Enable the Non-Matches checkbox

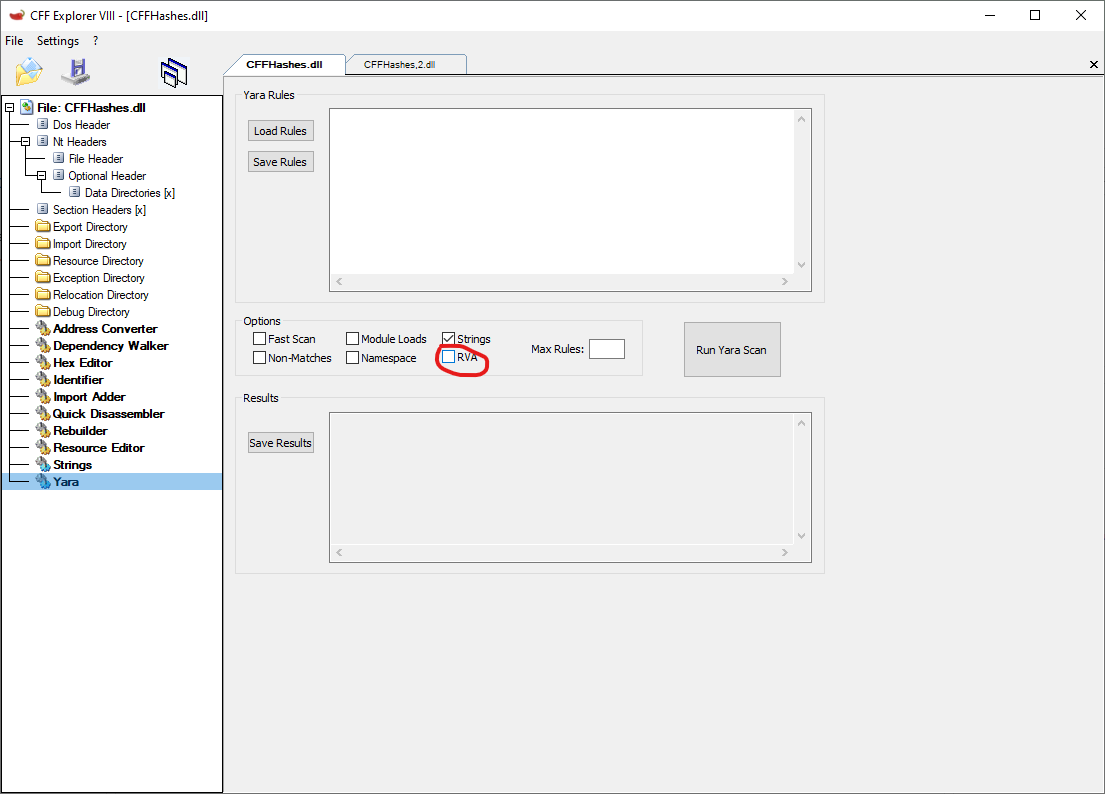(x=259, y=358)
